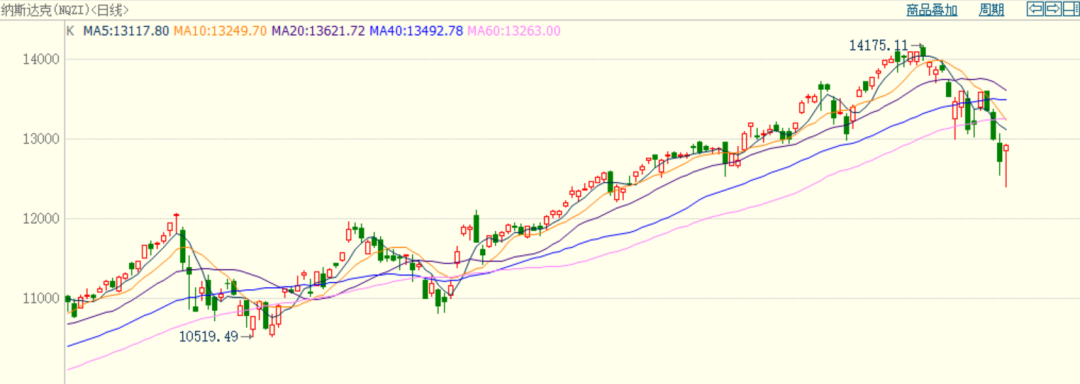1080x384 pixels.
Task: Click the last red candlestick on chart
Action: pyautogui.click(x=1006, y=165)
